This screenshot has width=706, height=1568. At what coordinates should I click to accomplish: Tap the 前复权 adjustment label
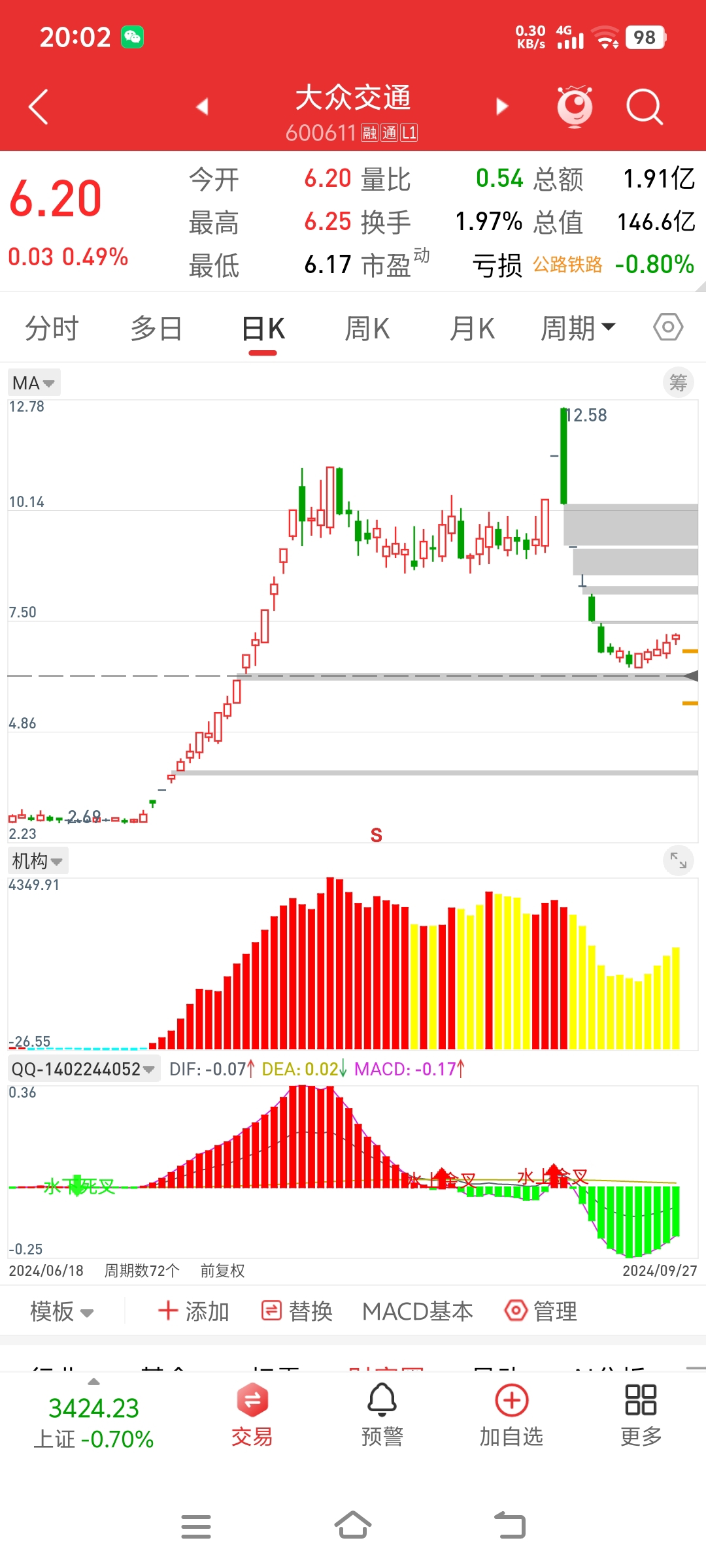[x=222, y=1271]
